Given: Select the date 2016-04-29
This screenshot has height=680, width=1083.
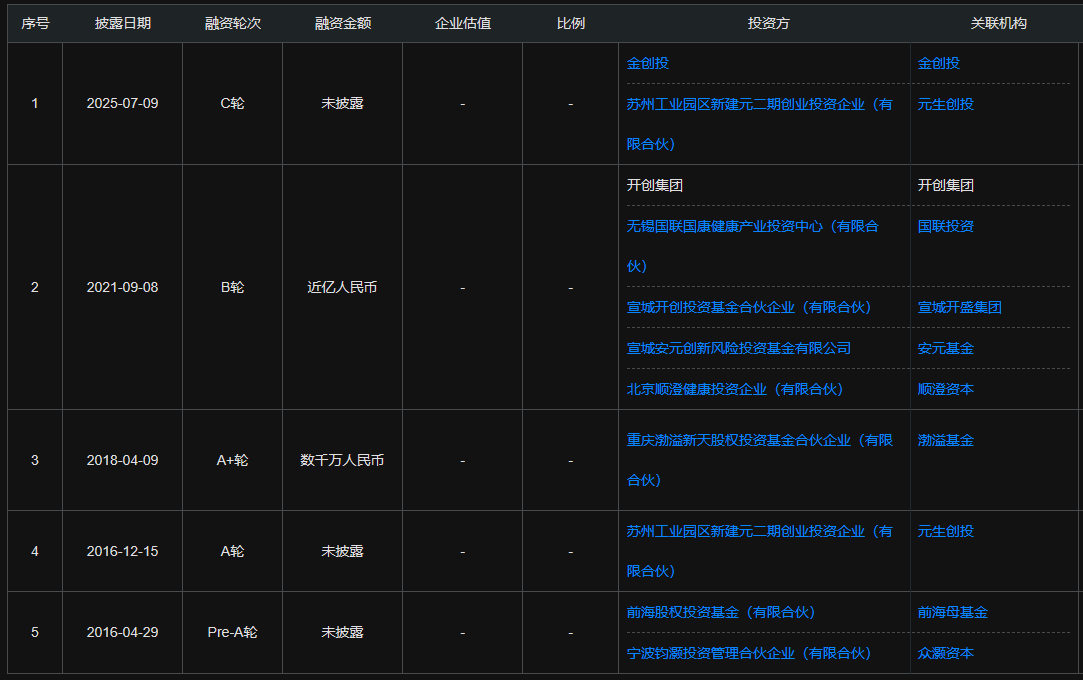Looking at the screenshot, I should pyautogui.click(x=122, y=632).
